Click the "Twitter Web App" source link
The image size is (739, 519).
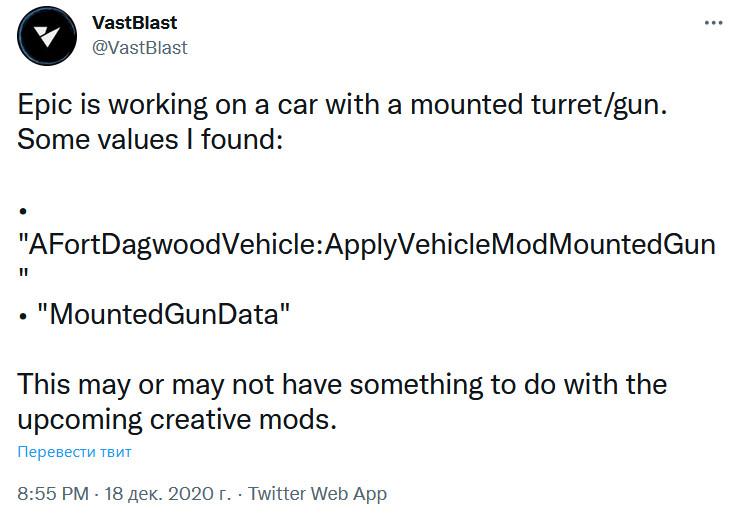coord(317,494)
